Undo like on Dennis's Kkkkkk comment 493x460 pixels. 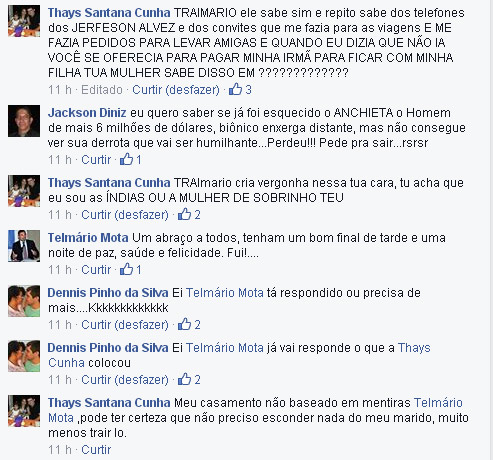tap(125, 325)
